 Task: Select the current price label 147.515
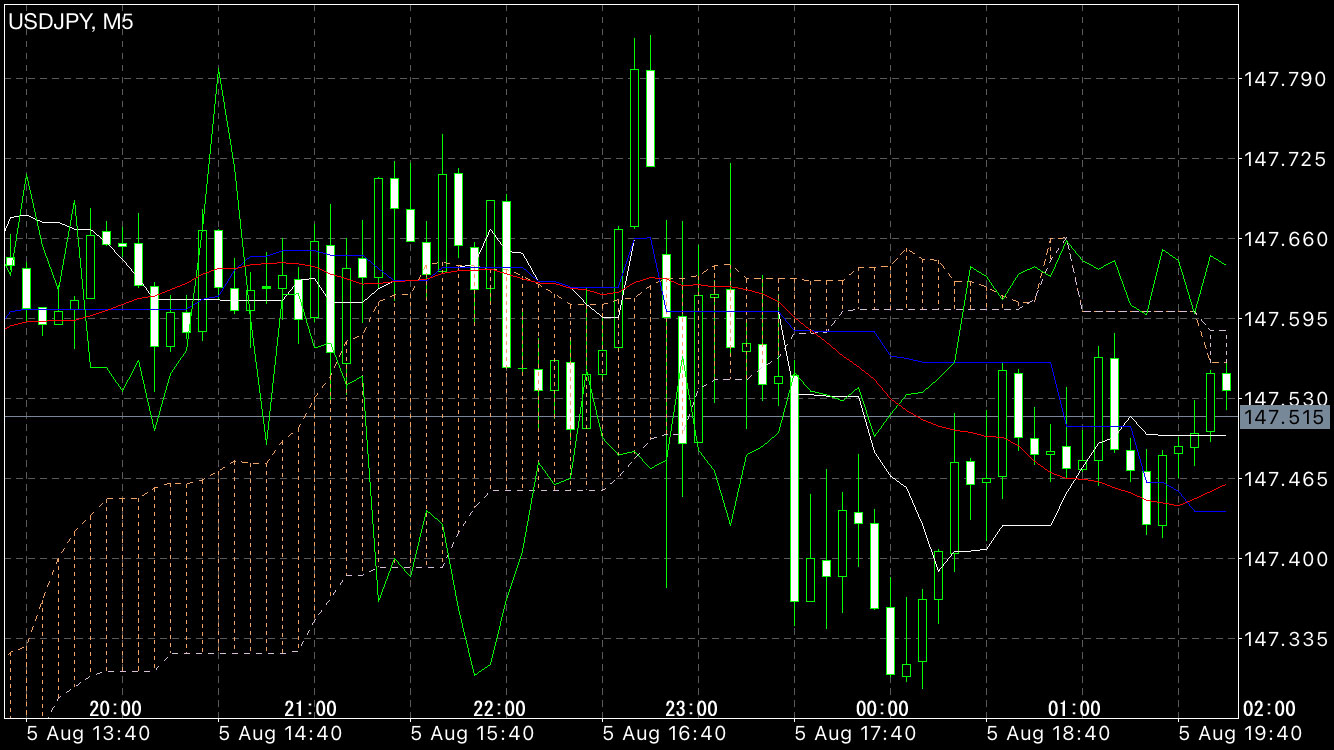pyautogui.click(x=1285, y=417)
